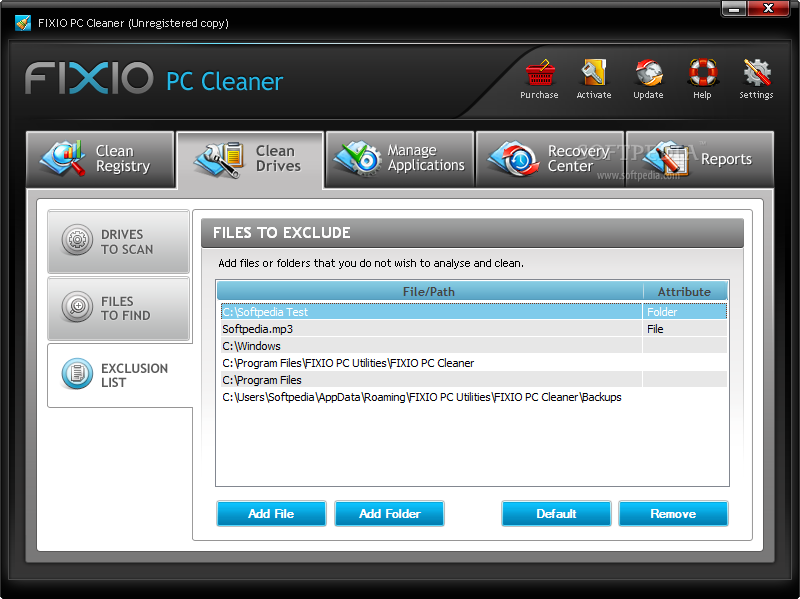This screenshot has height=599, width=800.
Task: Open the Help lifebuoy icon
Action: [703, 73]
